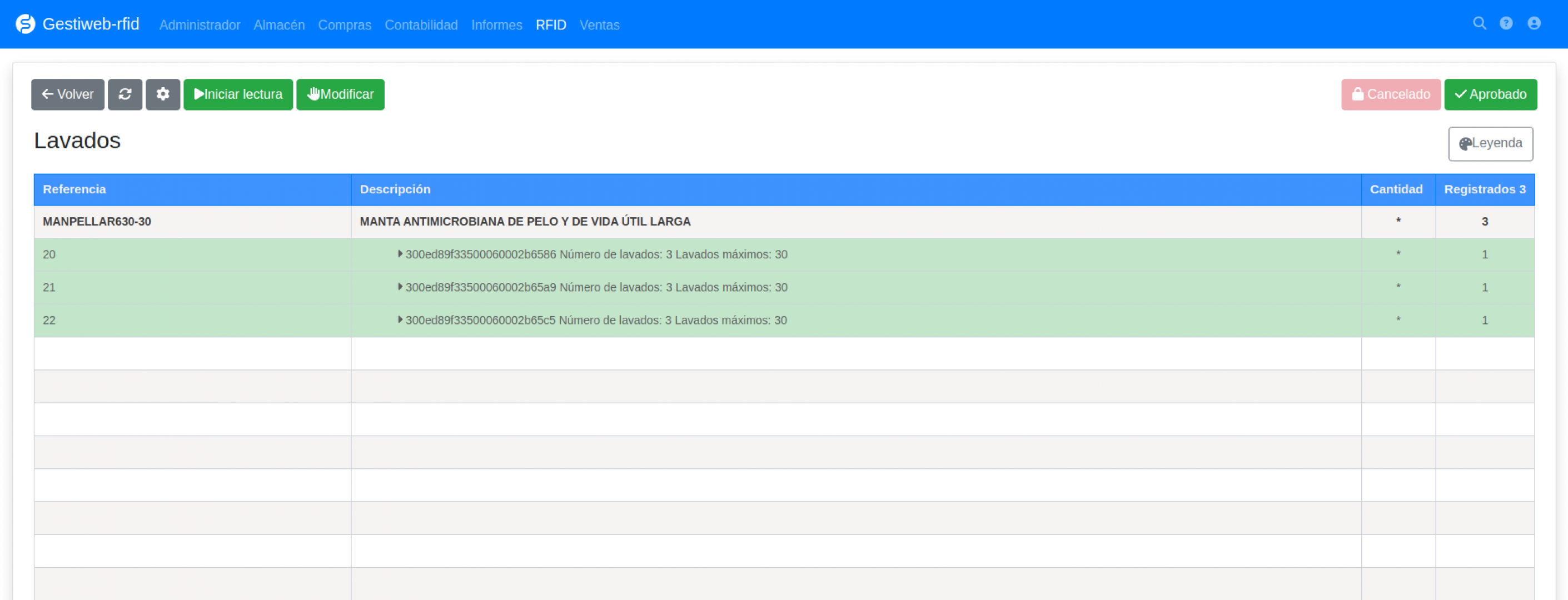Open the Almacén menu
Viewport: 1568px width, 600px height.
pos(279,25)
